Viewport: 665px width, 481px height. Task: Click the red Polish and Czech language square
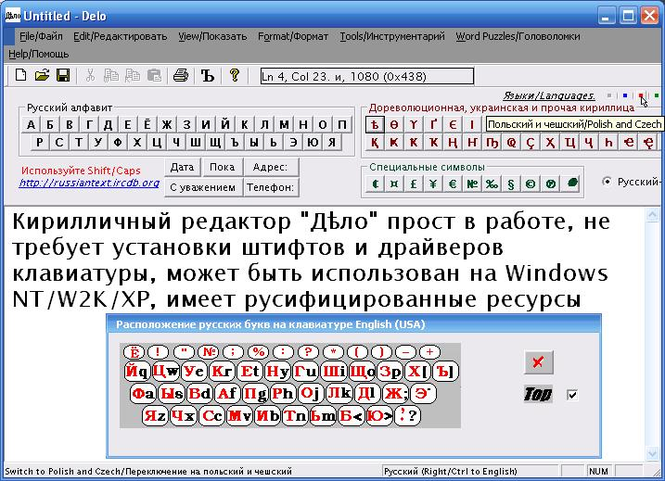(x=641, y=96)
